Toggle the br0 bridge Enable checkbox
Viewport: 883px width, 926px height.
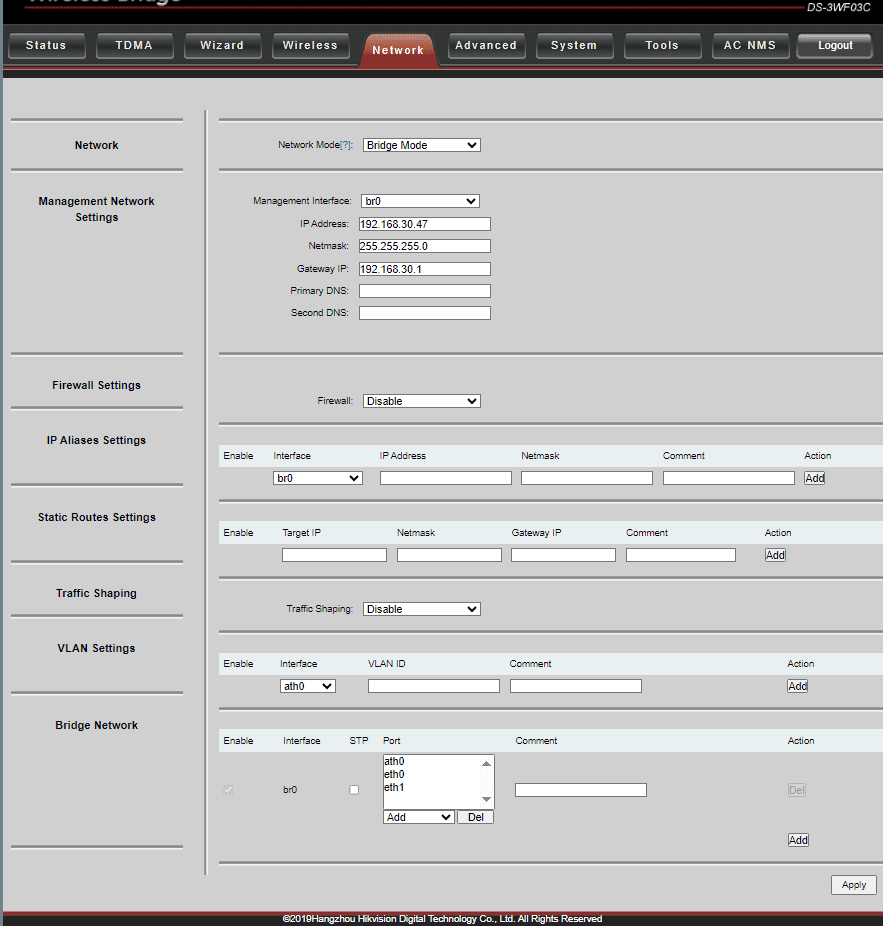coord(229,790)
